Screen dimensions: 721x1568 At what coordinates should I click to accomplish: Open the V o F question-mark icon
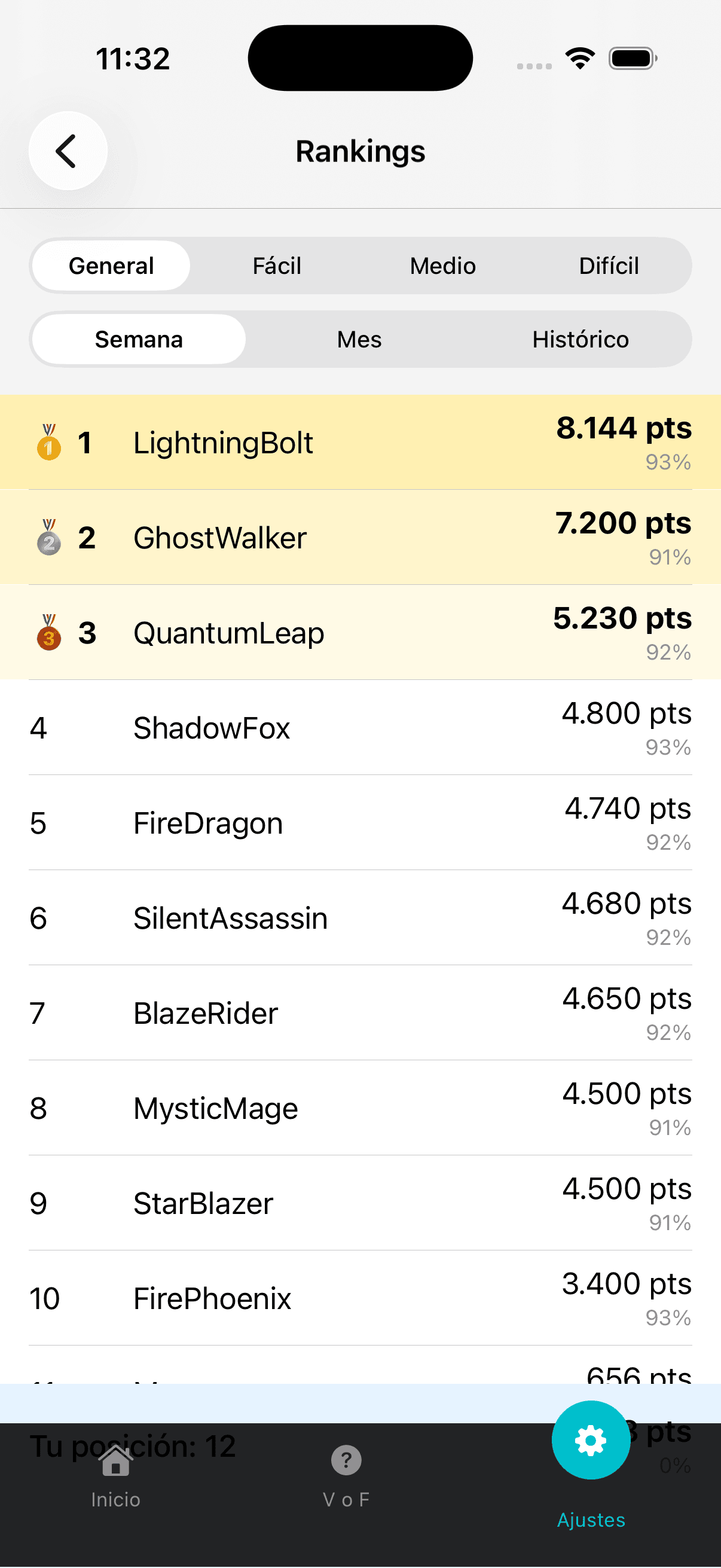coord(346,1461)
